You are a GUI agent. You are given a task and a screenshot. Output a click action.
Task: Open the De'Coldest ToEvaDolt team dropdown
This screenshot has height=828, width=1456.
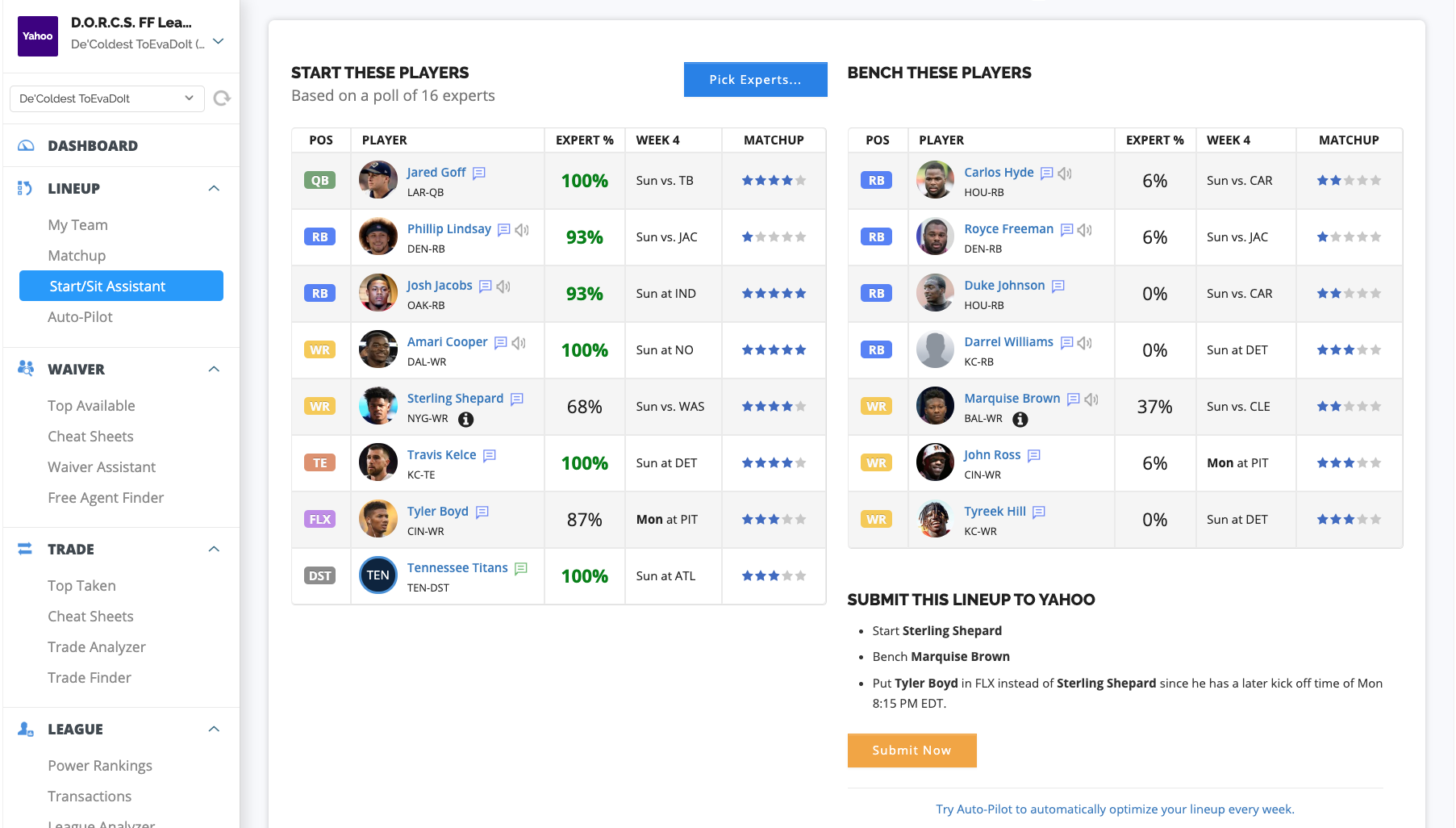tap(106, 98)
